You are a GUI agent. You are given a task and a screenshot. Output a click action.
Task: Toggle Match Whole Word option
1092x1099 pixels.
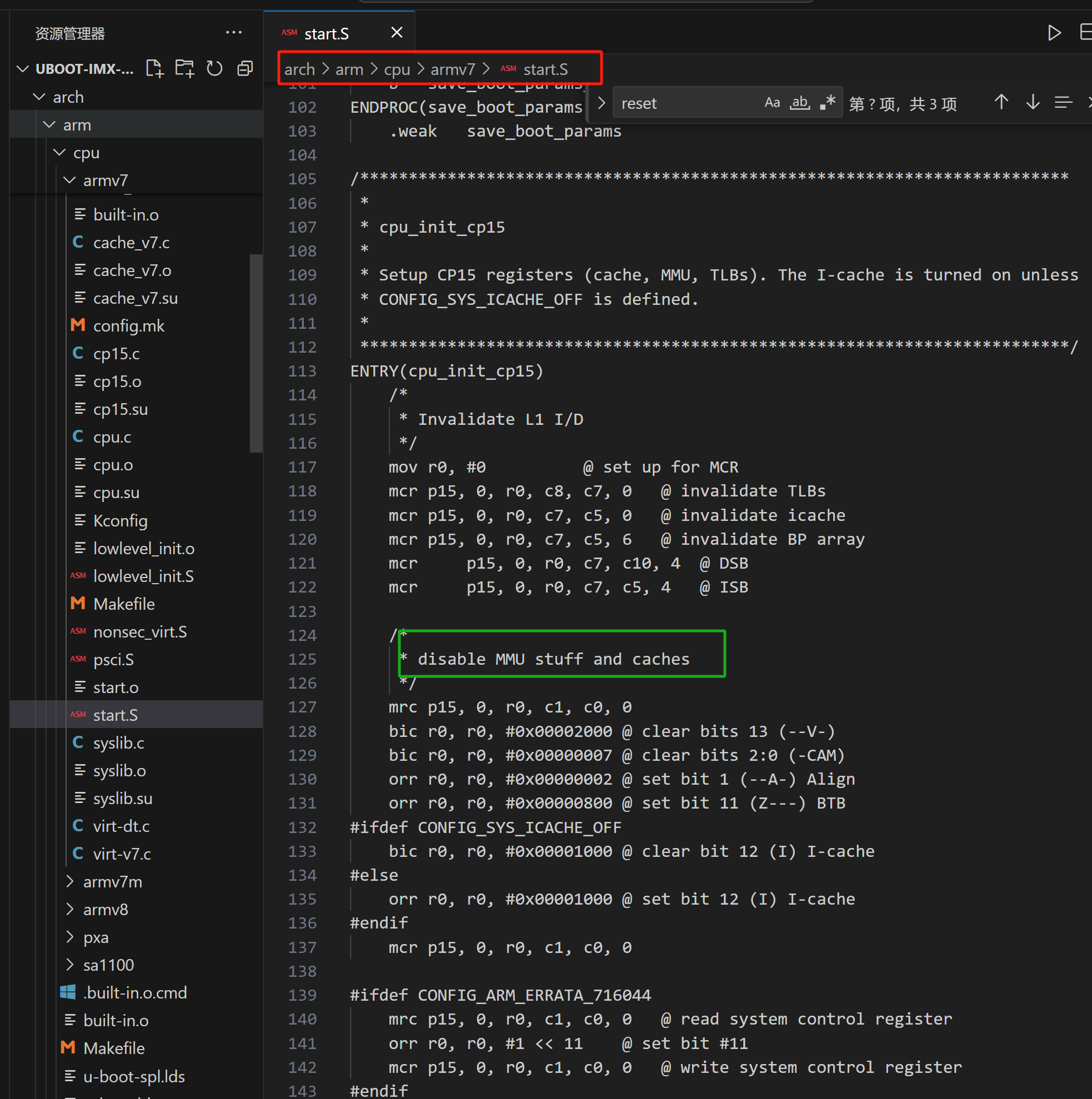(x=799, y=103)
